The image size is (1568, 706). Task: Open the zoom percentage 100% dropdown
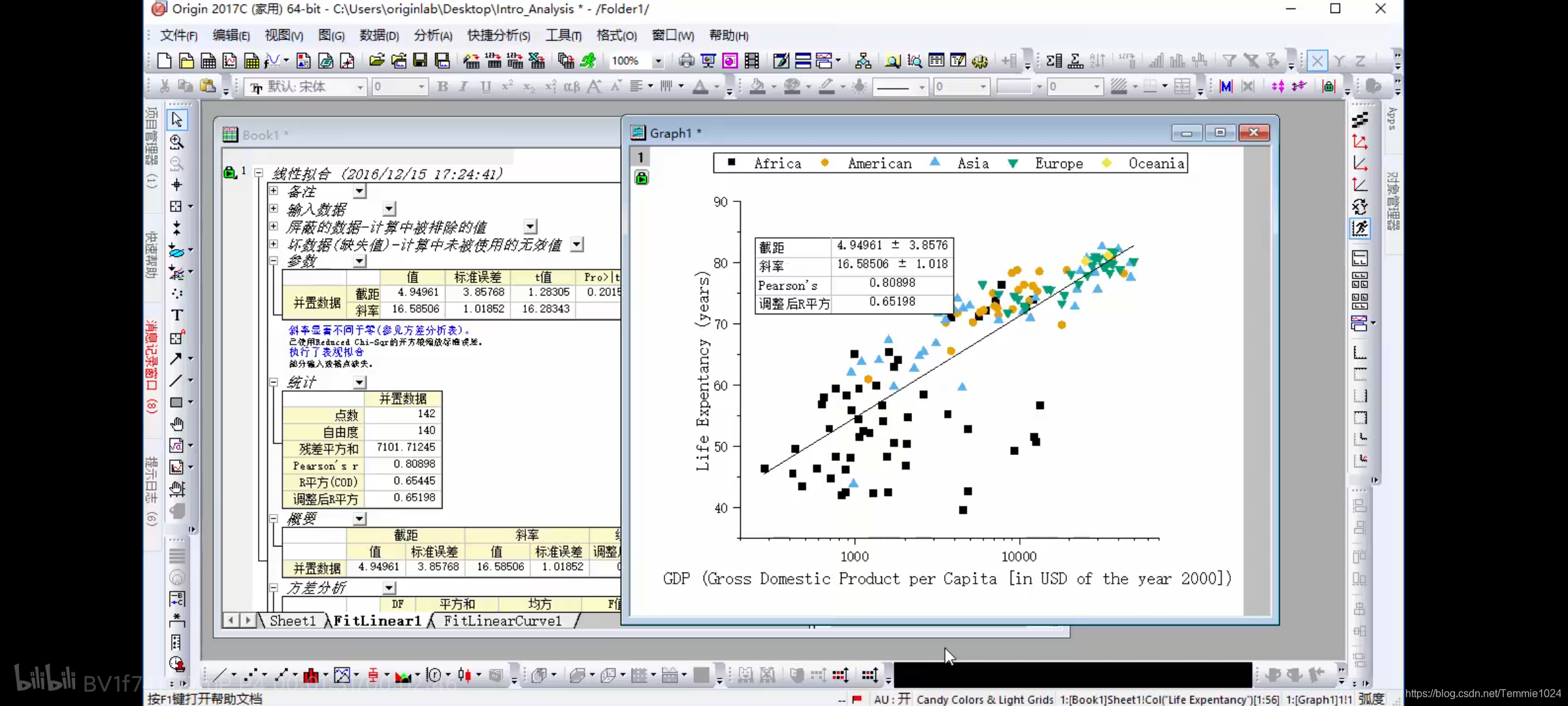coord(658,61)
